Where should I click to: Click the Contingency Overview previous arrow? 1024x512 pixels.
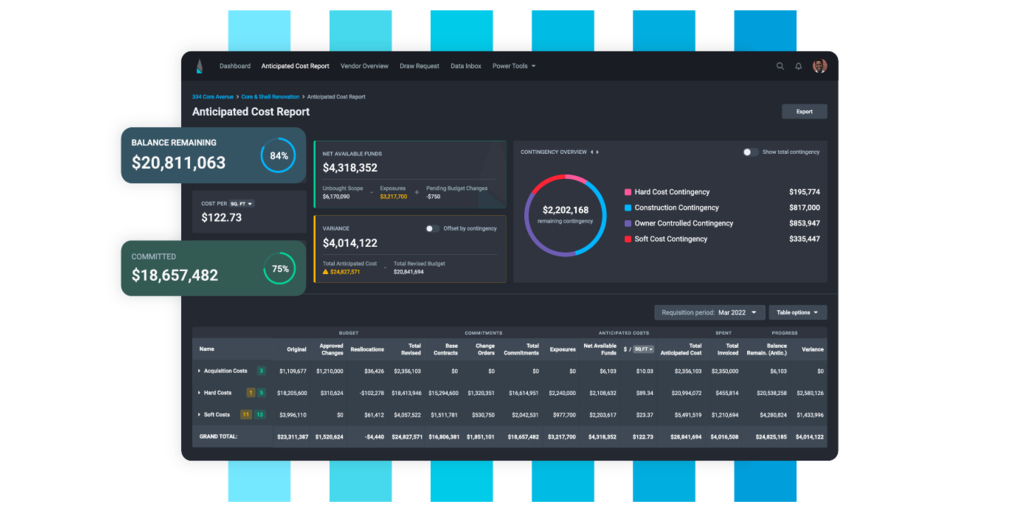591,152
